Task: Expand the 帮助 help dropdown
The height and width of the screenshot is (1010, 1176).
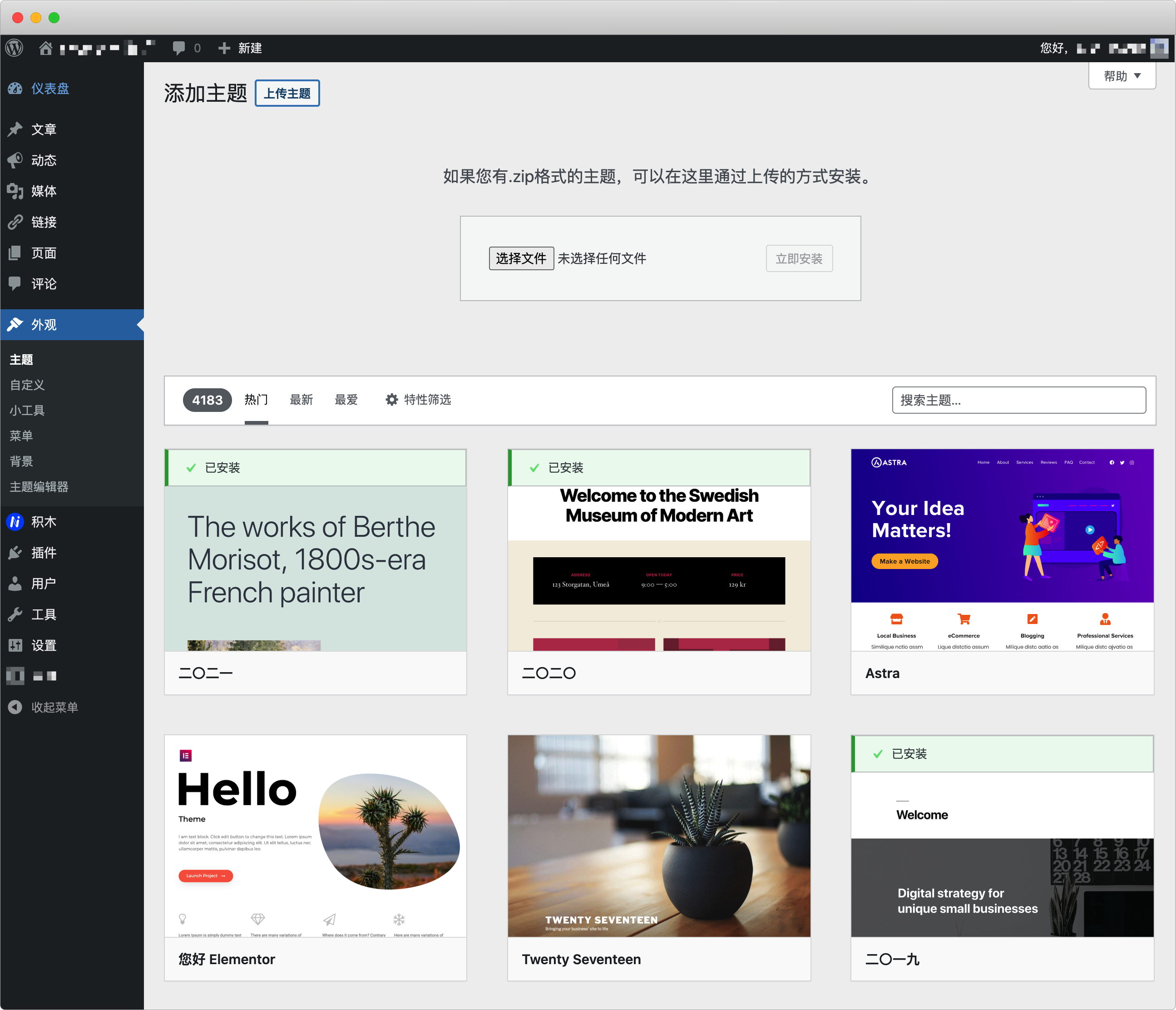Action: click(1122, 76)
